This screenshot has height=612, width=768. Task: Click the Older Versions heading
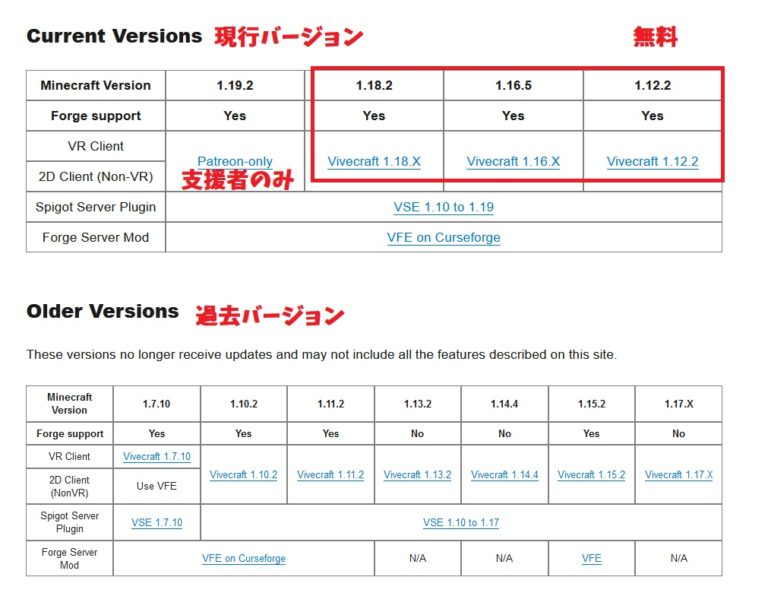[103, 311]
